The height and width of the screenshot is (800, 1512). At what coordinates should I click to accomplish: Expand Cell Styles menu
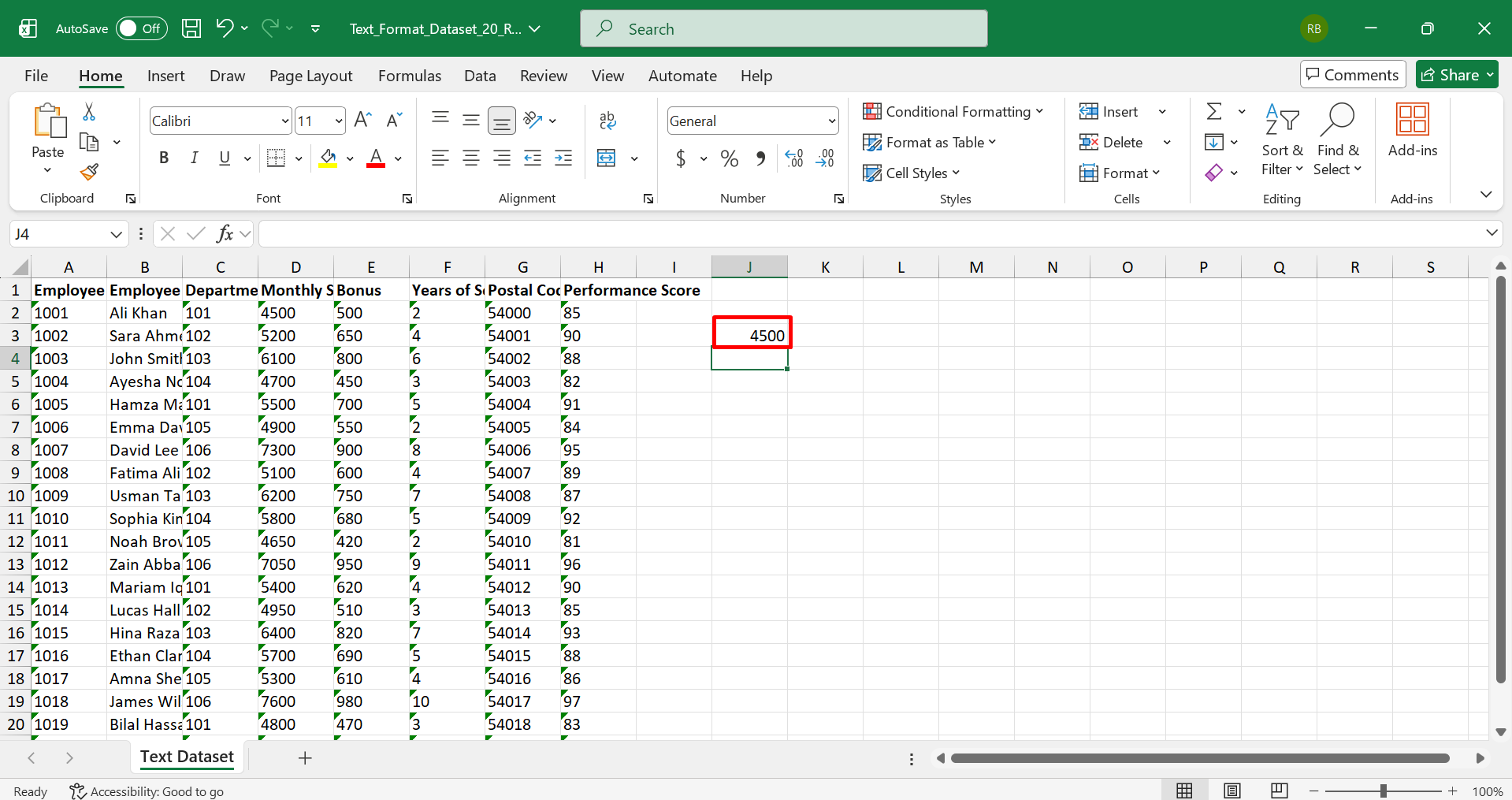(912, 173)
